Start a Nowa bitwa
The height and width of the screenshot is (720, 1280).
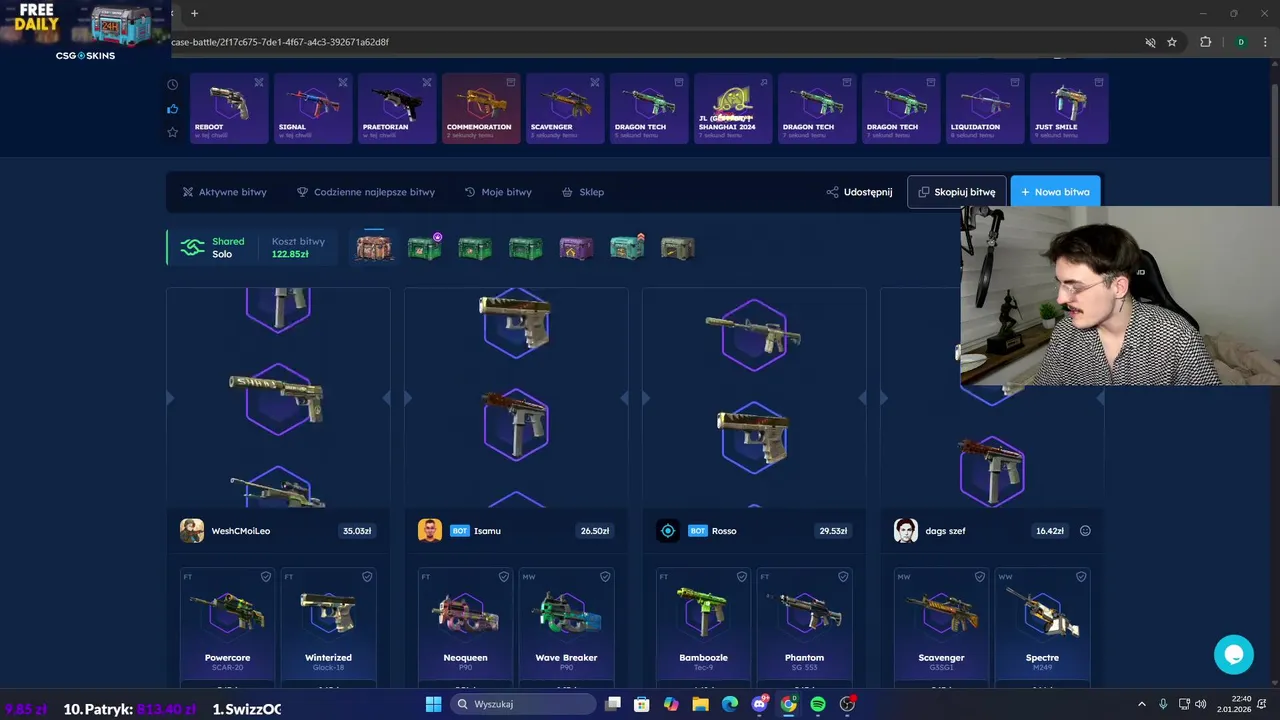[x=1055, y=192]
